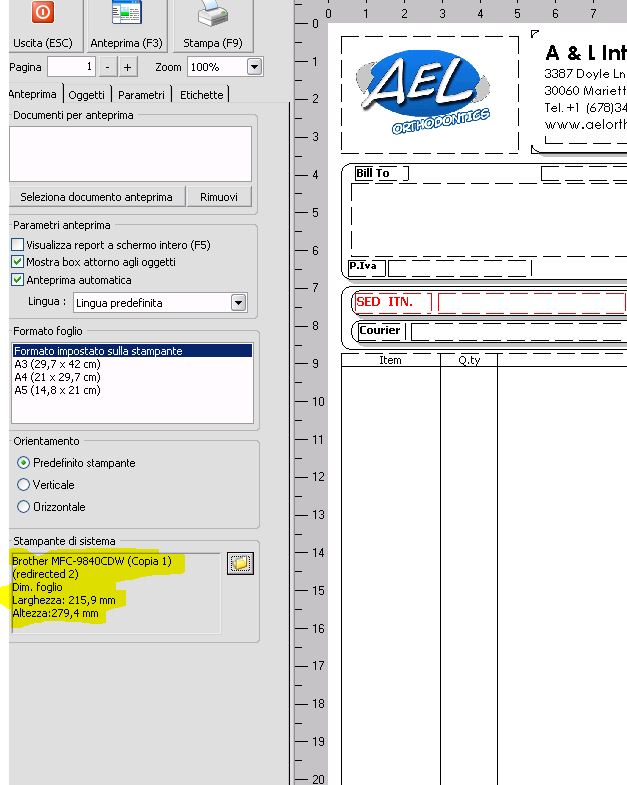Select company address 3387 Doyle Ln text
Viewport: 627px width, 785px height.
pyautogui.click(x=585, y=74)
